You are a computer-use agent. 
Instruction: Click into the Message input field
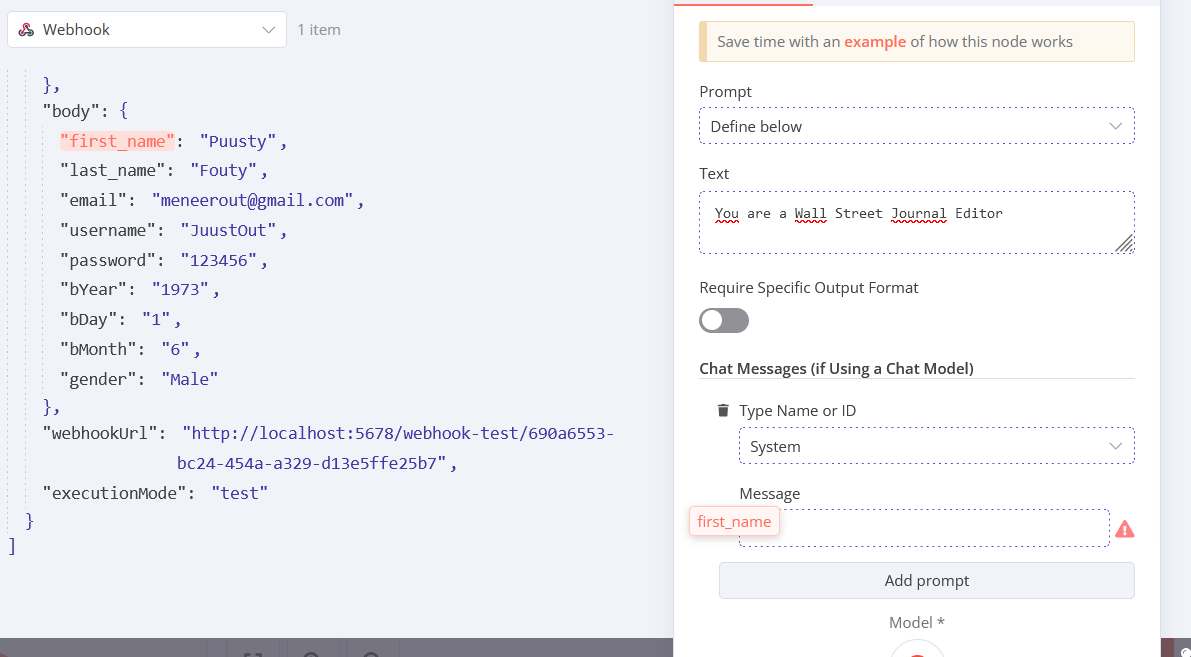(924, 528)
